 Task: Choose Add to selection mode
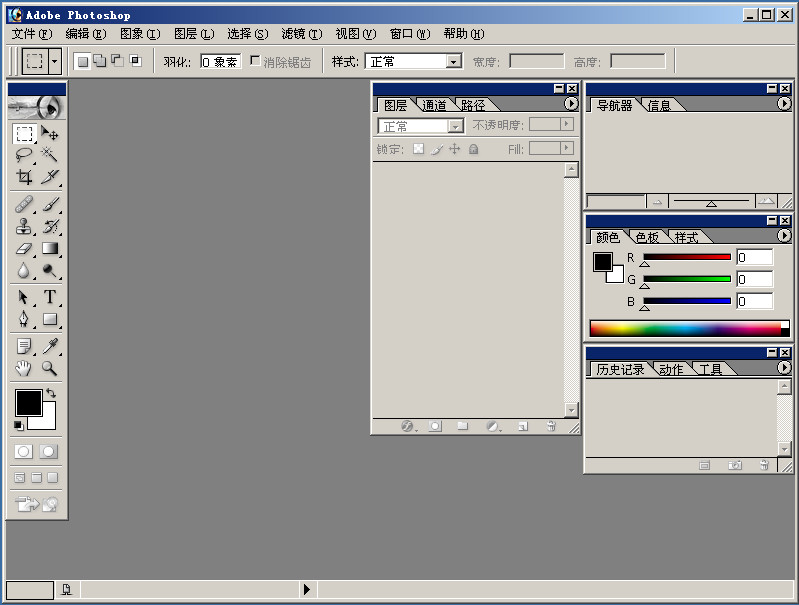100,61
